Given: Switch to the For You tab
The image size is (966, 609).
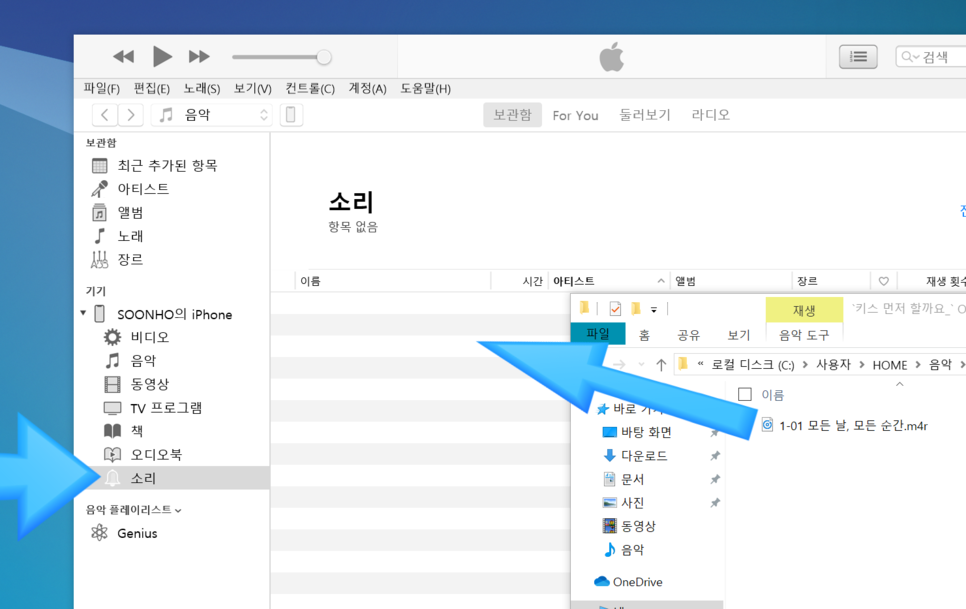Looking at the screenshot, I should (x=575, y=115).
